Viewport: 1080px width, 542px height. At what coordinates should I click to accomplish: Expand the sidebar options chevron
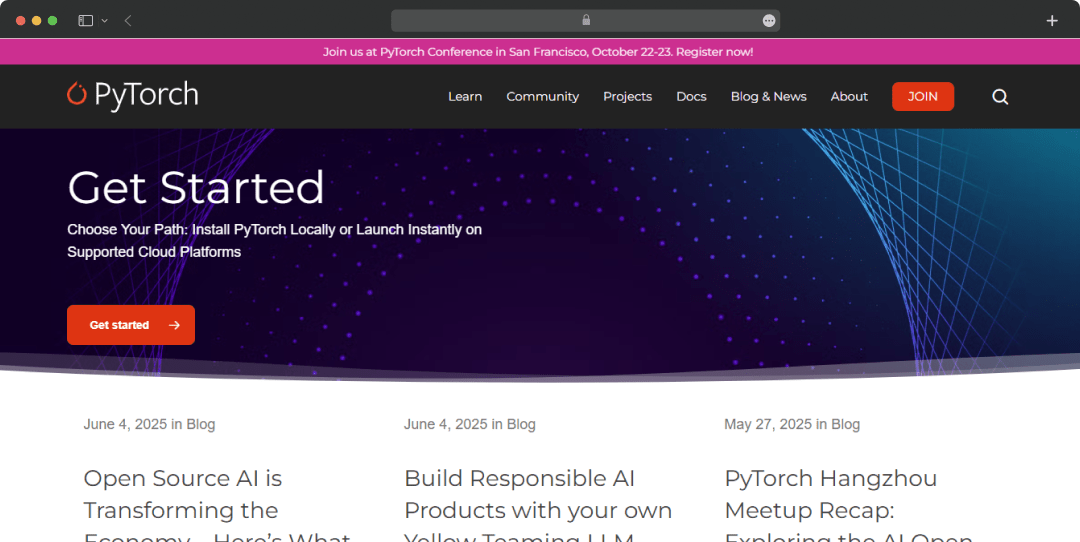[105, 21]
